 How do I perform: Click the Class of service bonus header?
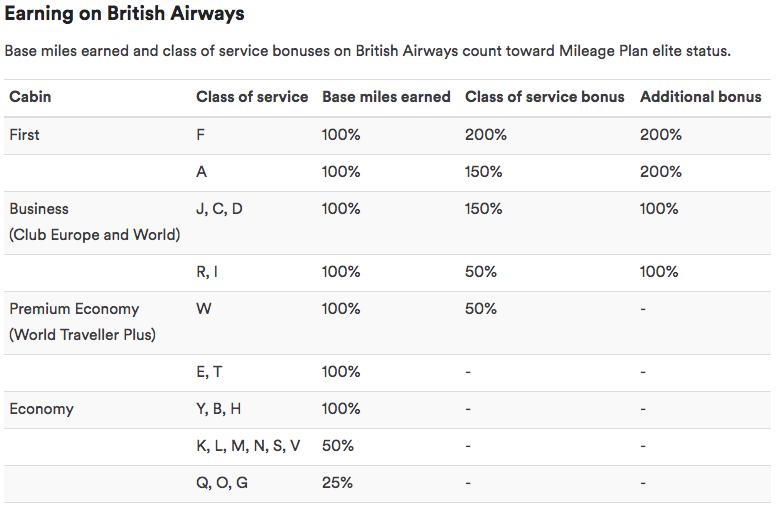pos(544,97)
